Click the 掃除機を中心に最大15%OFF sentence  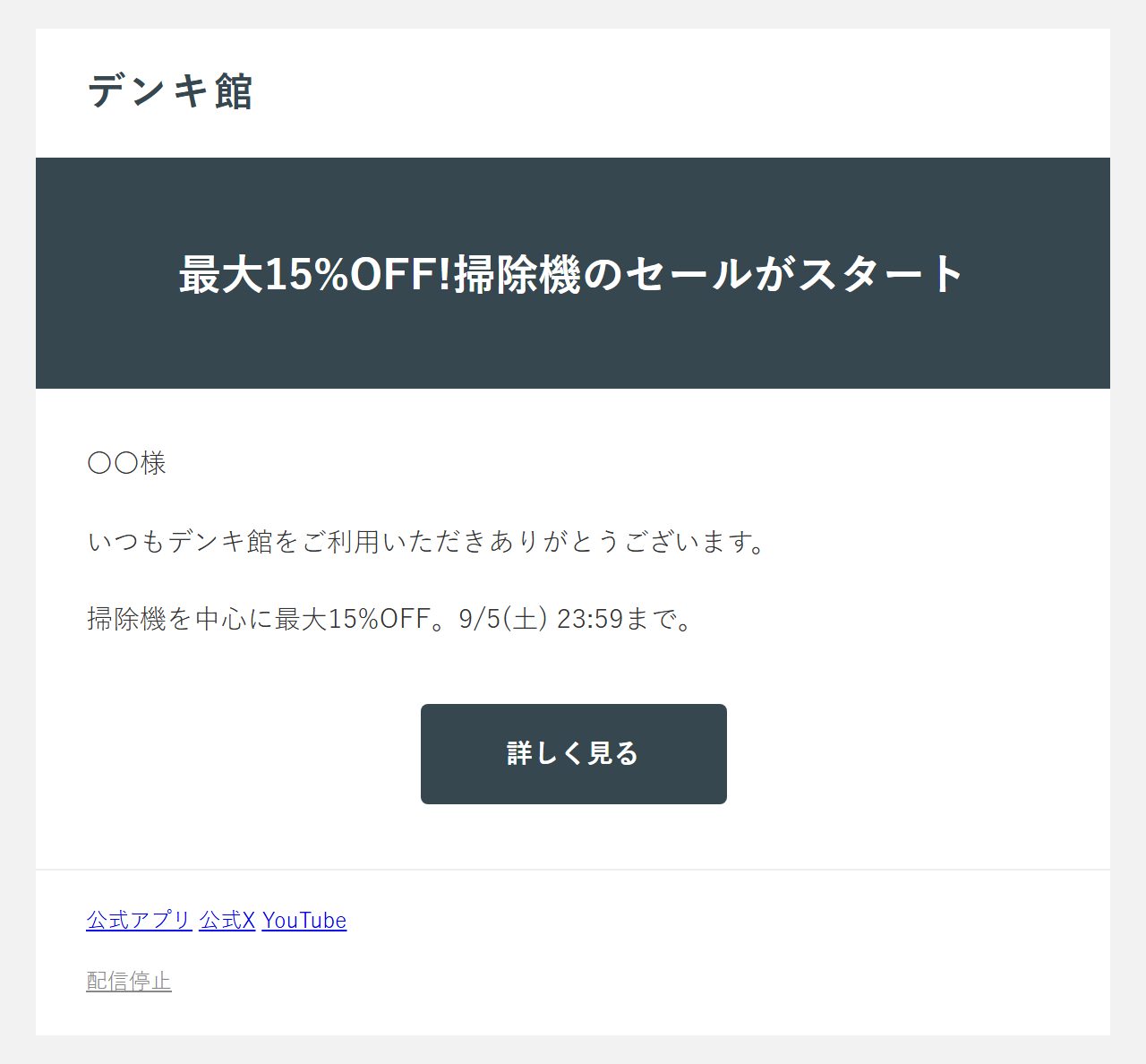coord(389,619)
